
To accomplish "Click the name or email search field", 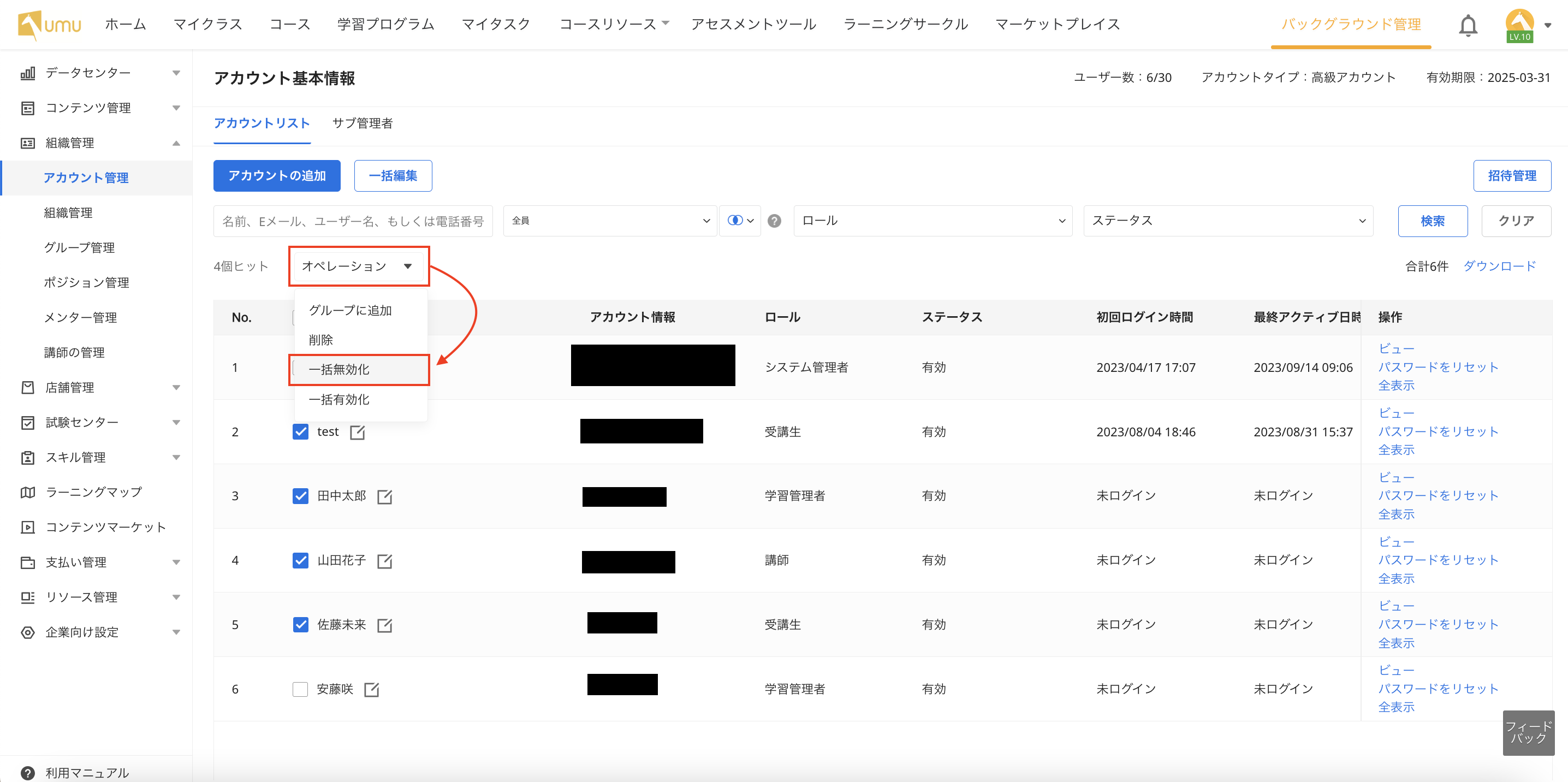I will (353, 221).
